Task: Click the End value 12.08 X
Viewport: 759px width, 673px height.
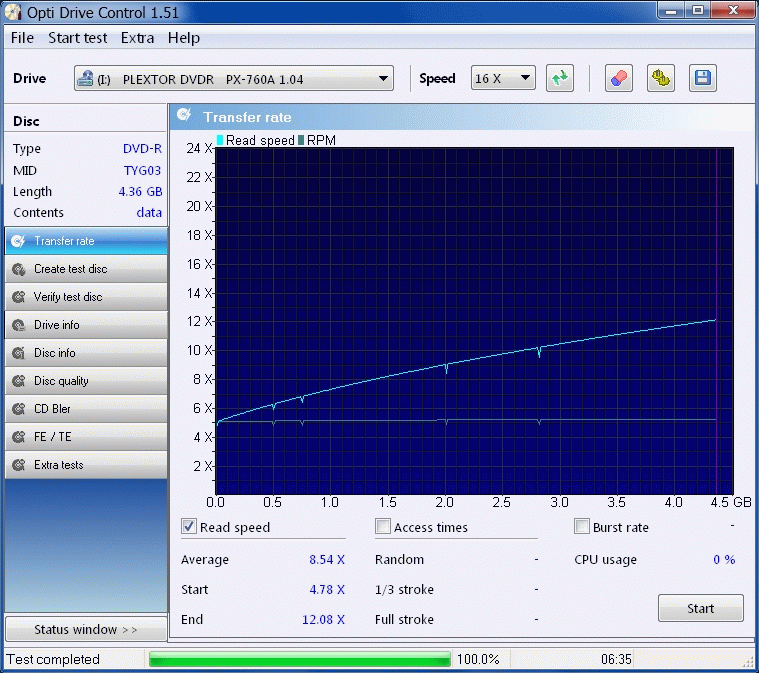Action: (x=323, y=620)
